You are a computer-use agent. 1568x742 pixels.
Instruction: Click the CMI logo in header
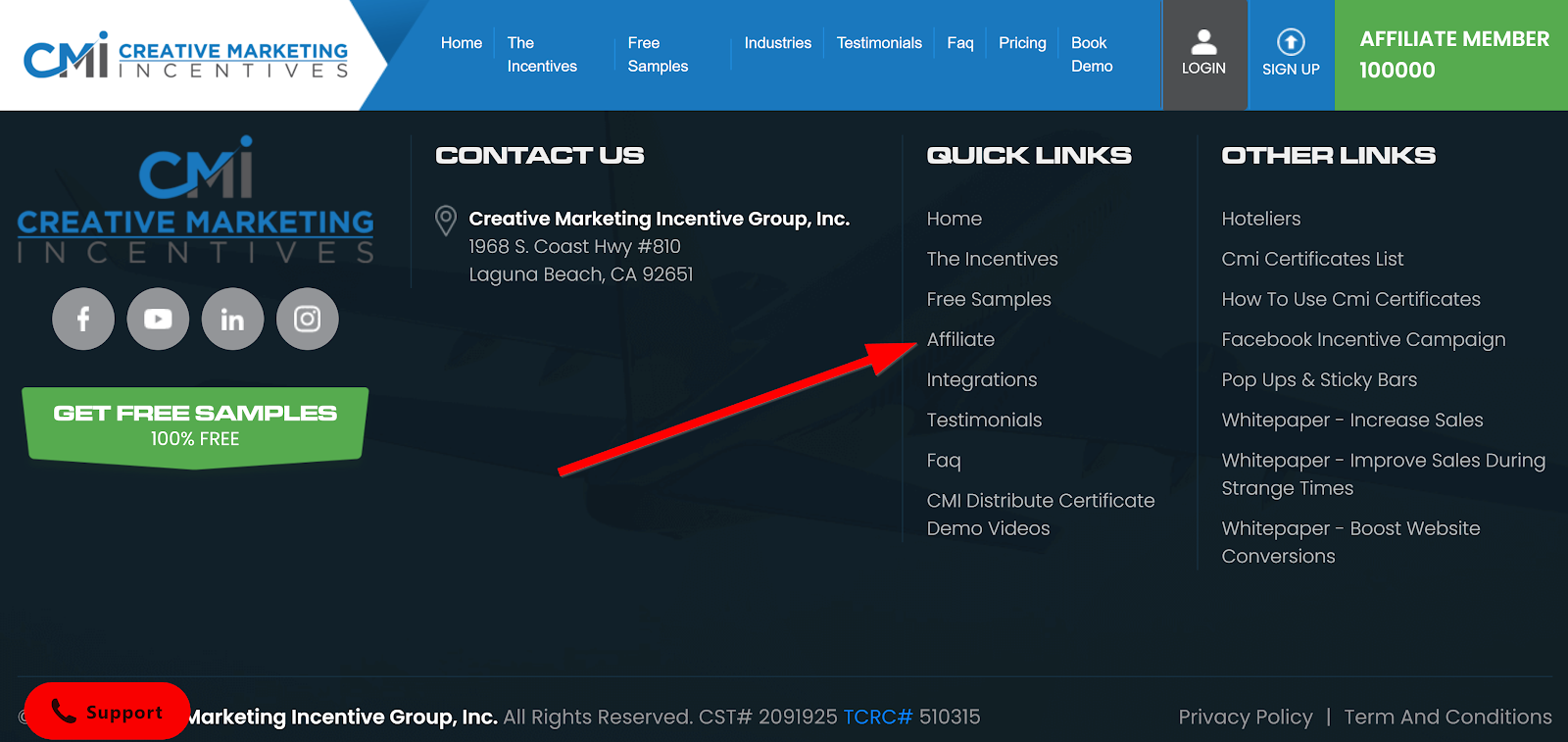[x=185, y=55]
